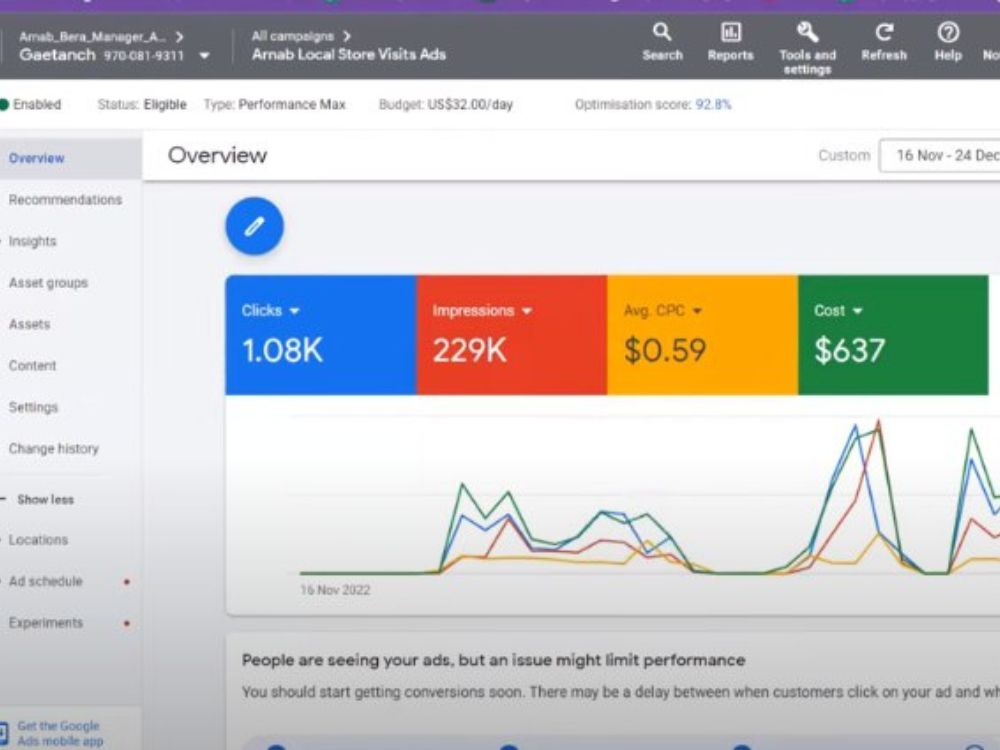1000x750 pixels.
Task: Click the Budget US$32.00/day text
Action: pos(446,105)
